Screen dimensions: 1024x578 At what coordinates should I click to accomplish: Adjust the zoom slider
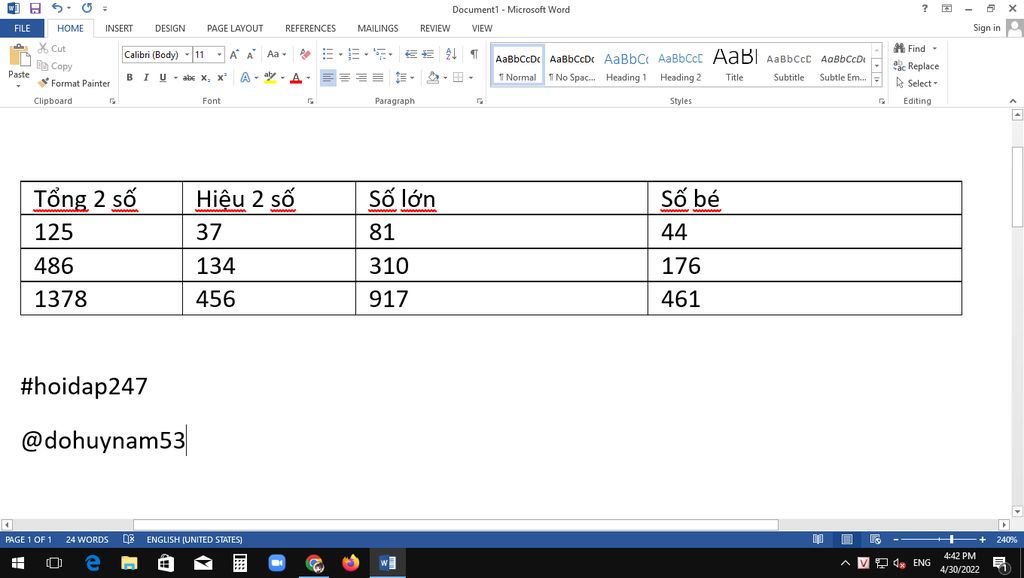pos(952,539)
